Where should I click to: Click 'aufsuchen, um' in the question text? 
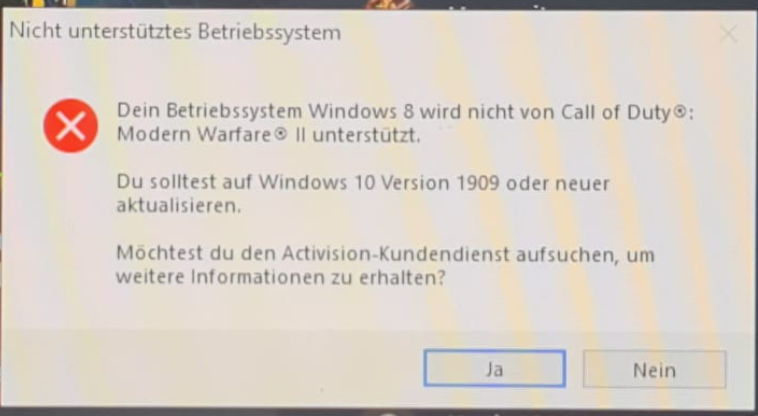[x=585, y=255]
